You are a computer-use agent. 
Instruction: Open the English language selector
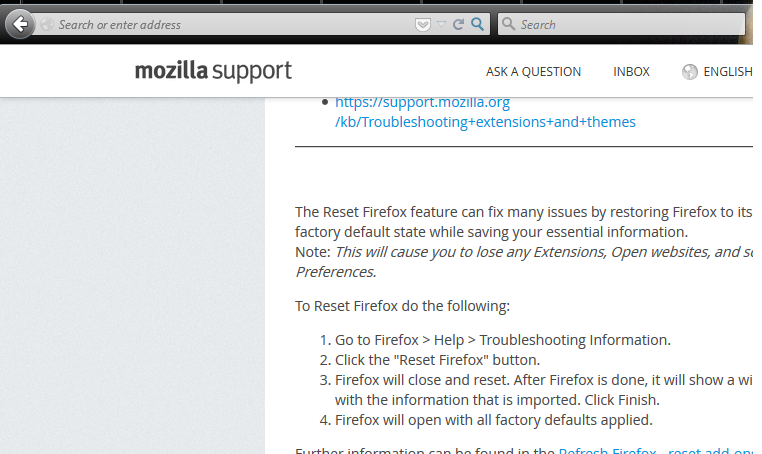(727, 72)
